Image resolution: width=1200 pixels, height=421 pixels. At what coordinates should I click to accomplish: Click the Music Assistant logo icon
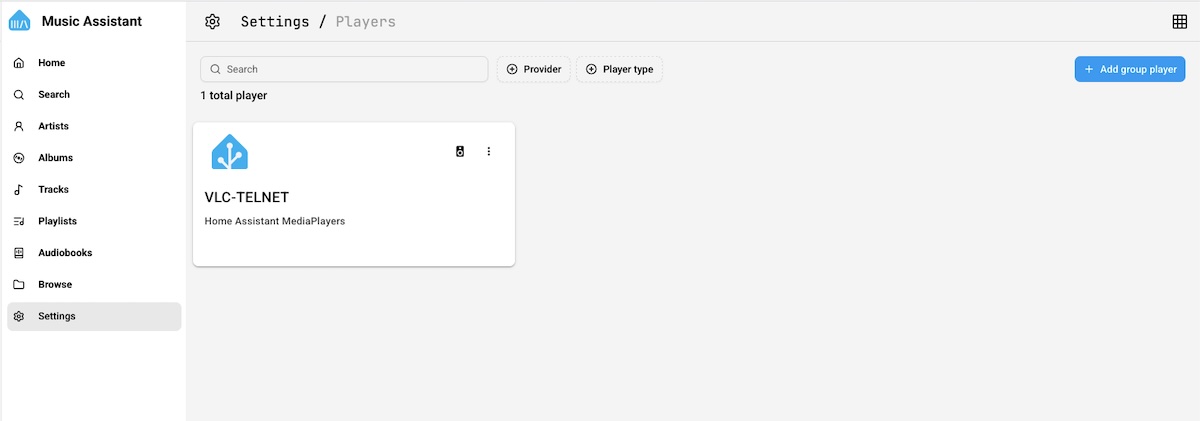pos(19,21)
